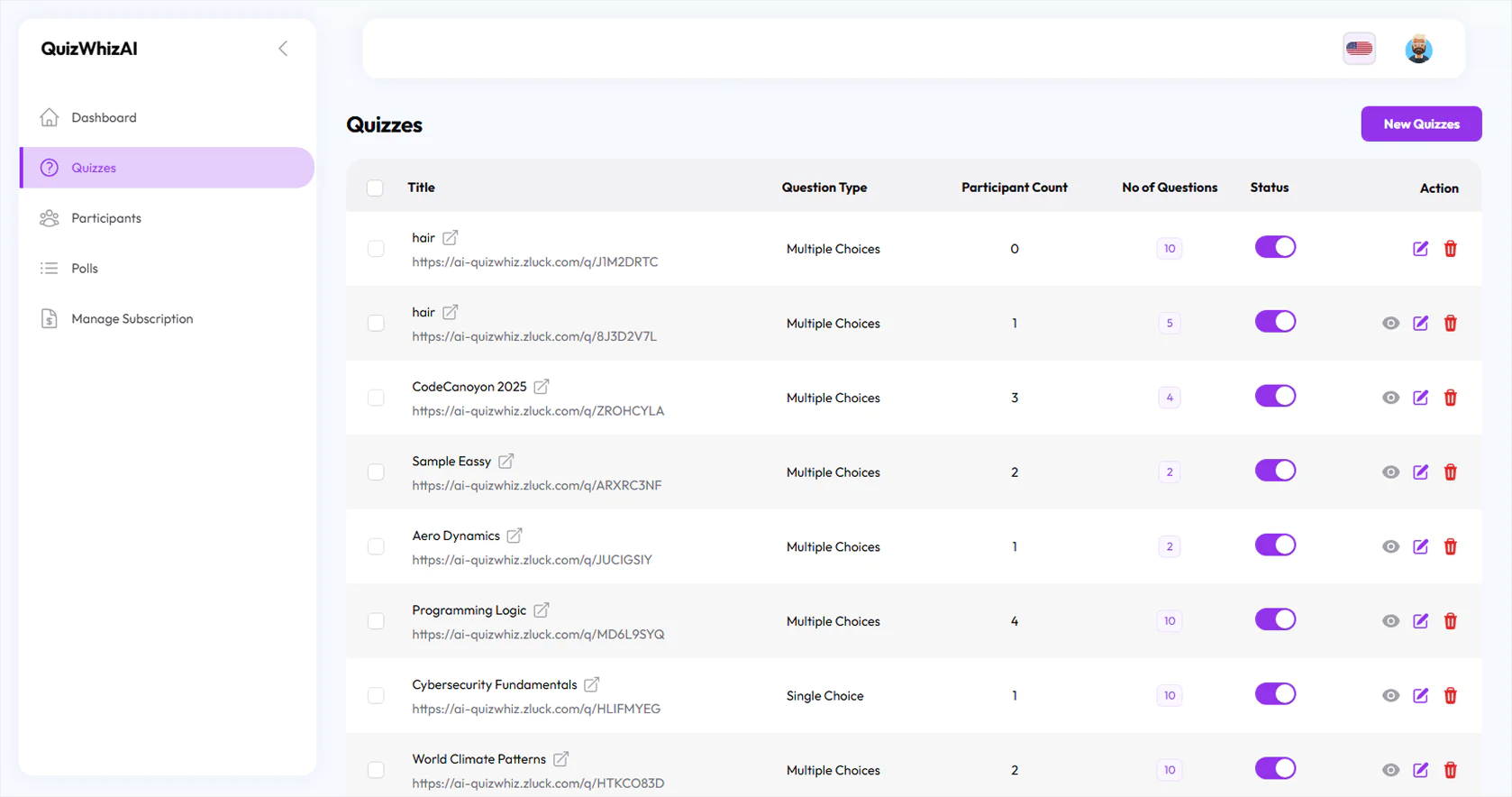This screenshot has height=797, width=1512.
Task: Edit the Cybersecurity Fundamentals quiz
Action: [1420, 696]
